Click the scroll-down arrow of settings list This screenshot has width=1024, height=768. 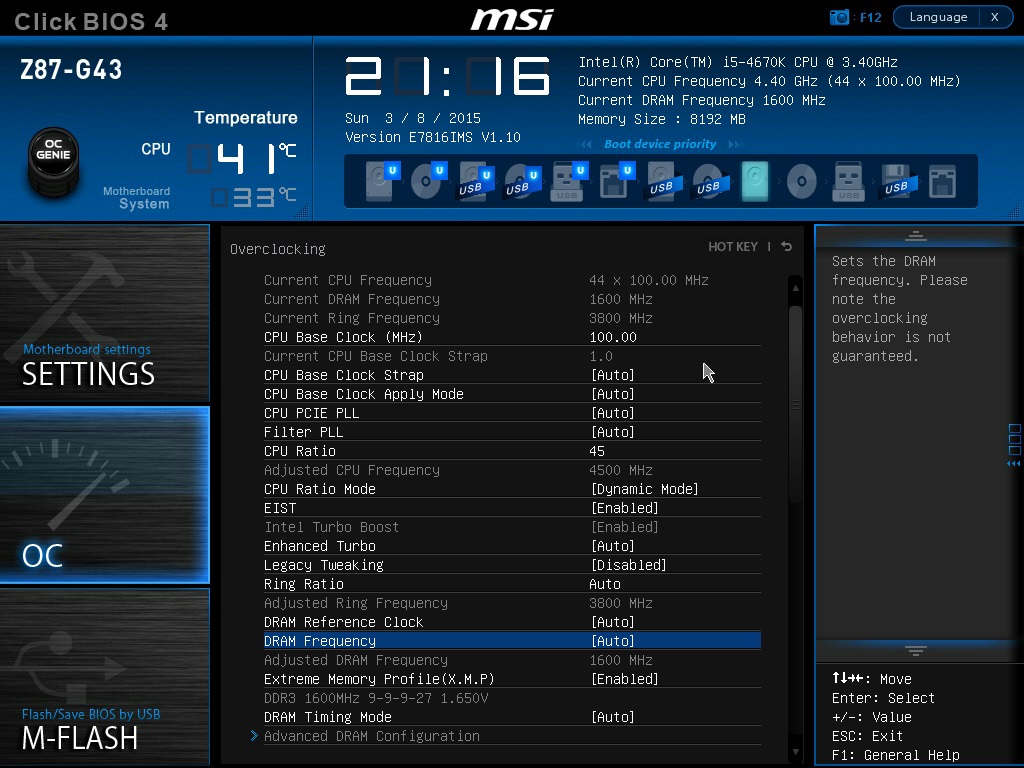coord(795,752)
